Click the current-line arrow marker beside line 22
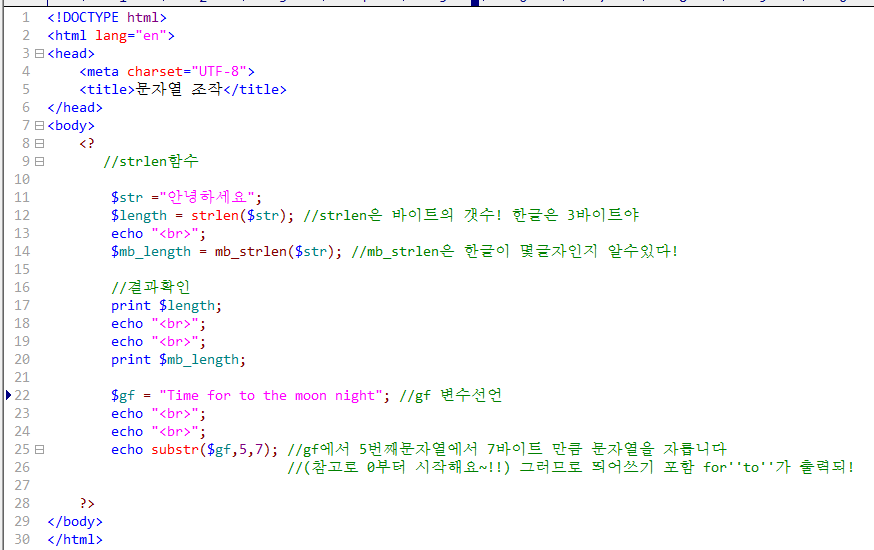This screenshot has height=550, width=874. pos(8,395)
